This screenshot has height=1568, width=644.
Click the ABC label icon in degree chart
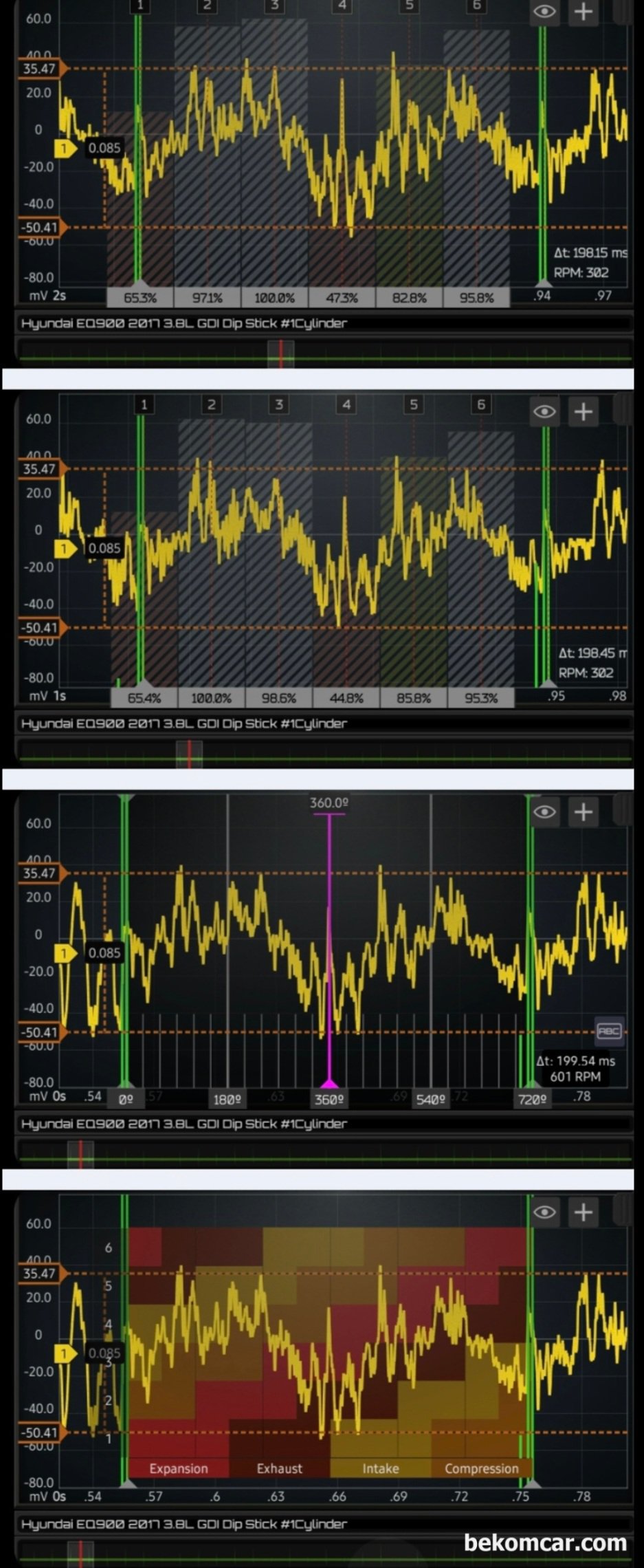[609, 1030]
